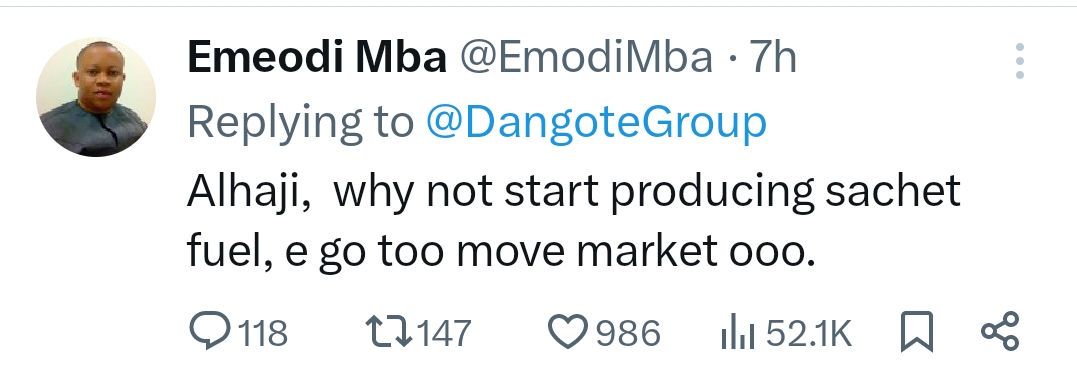
Task: Share the tweet via the share icon
Action: tap(1001, 331)
